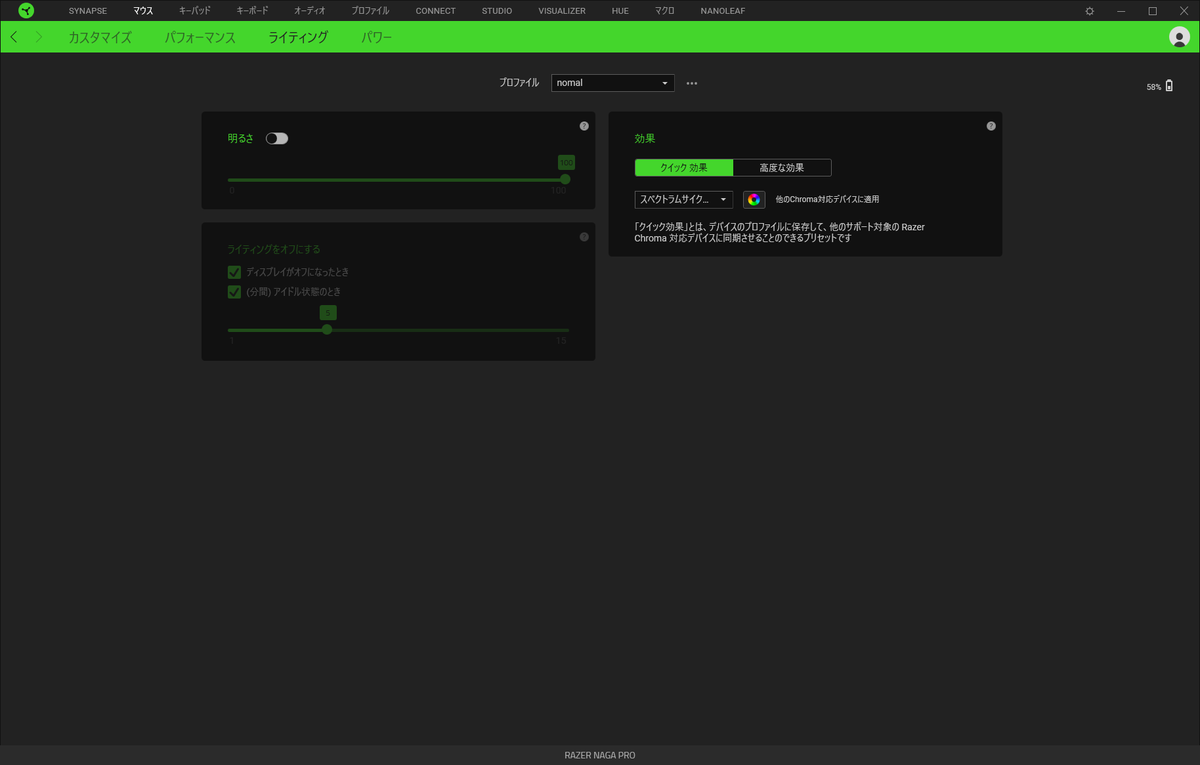Viewport: 1200px width, 765px height.
Task: Select the クイック効果 button
Action: coord(684,168)
